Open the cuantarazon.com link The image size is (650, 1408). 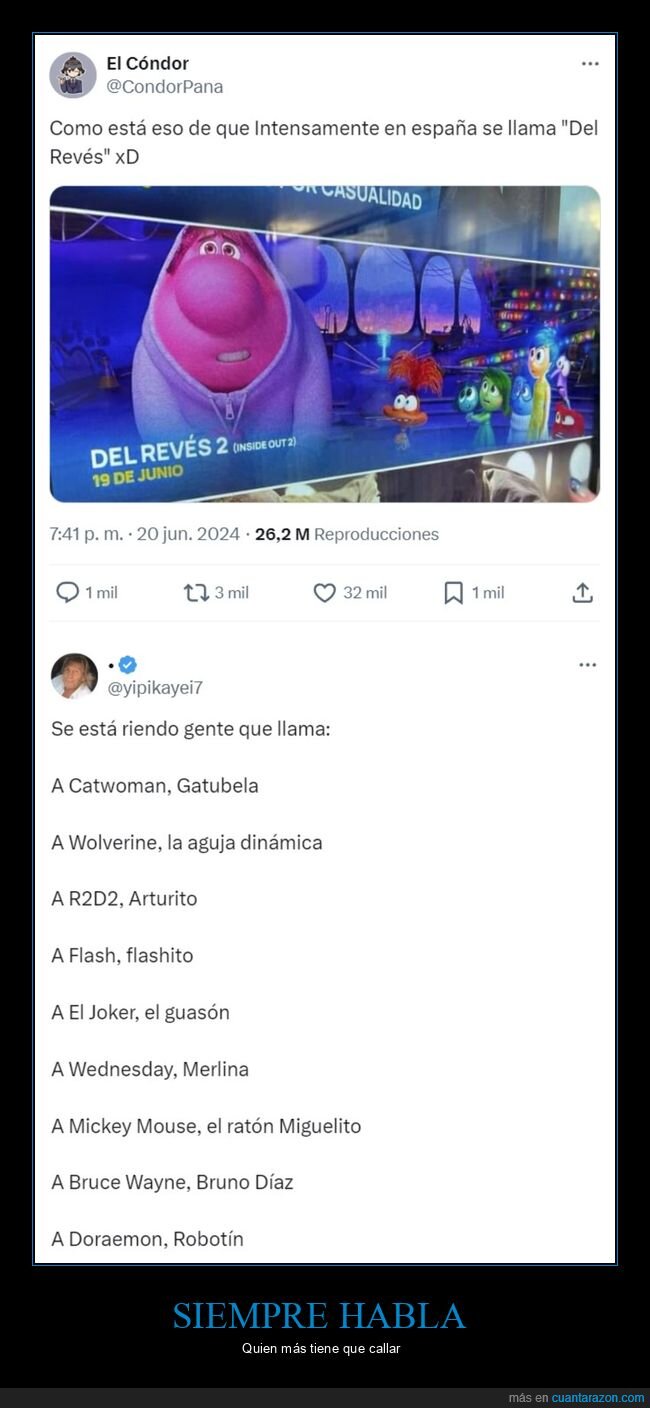pos(597,1397)
